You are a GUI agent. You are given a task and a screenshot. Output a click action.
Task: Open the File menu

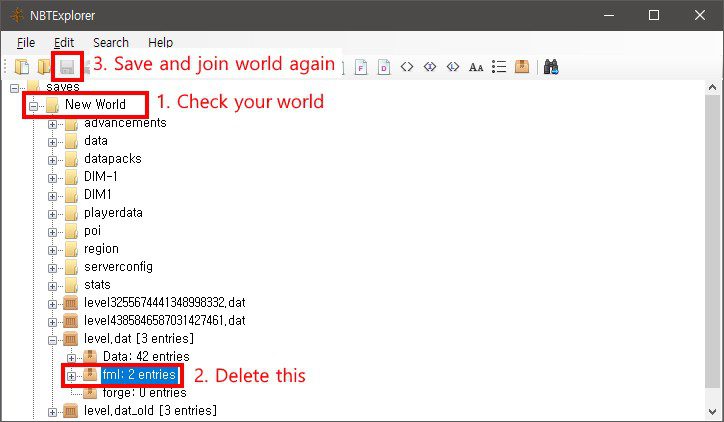coord(26,42)
